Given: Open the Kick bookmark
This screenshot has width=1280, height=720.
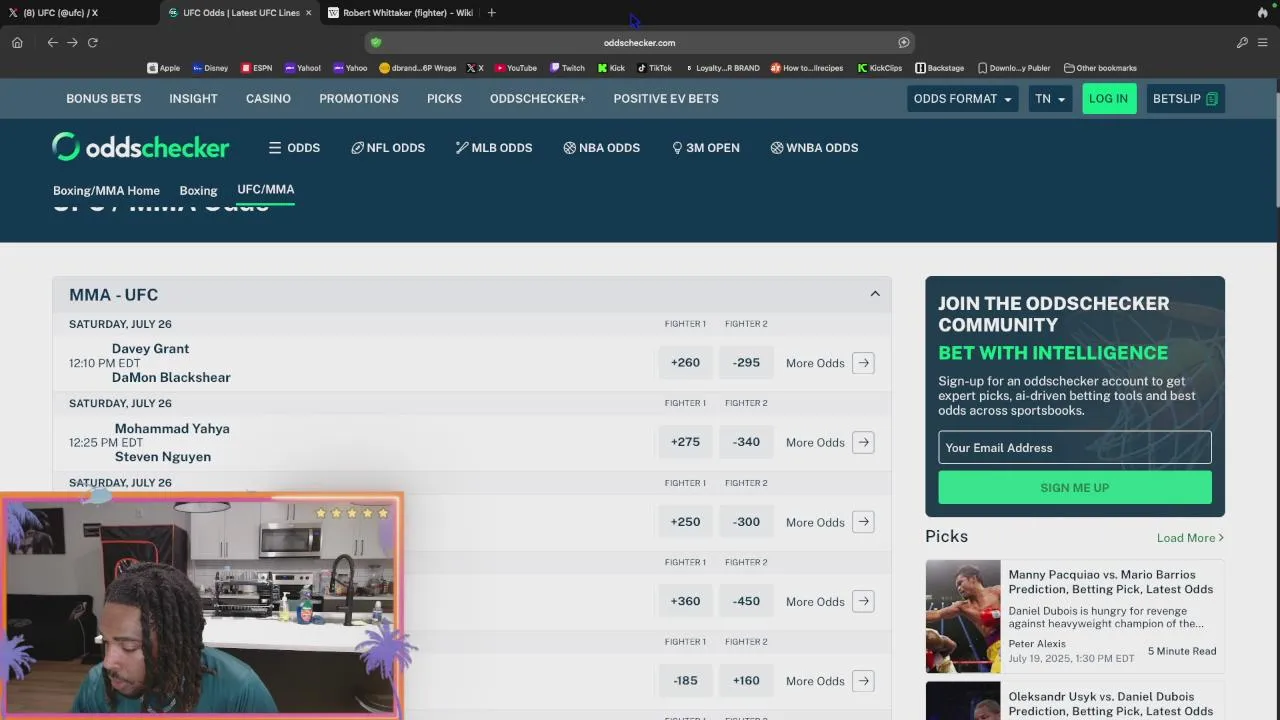Looking at the screenshot, I should (611, 68).
